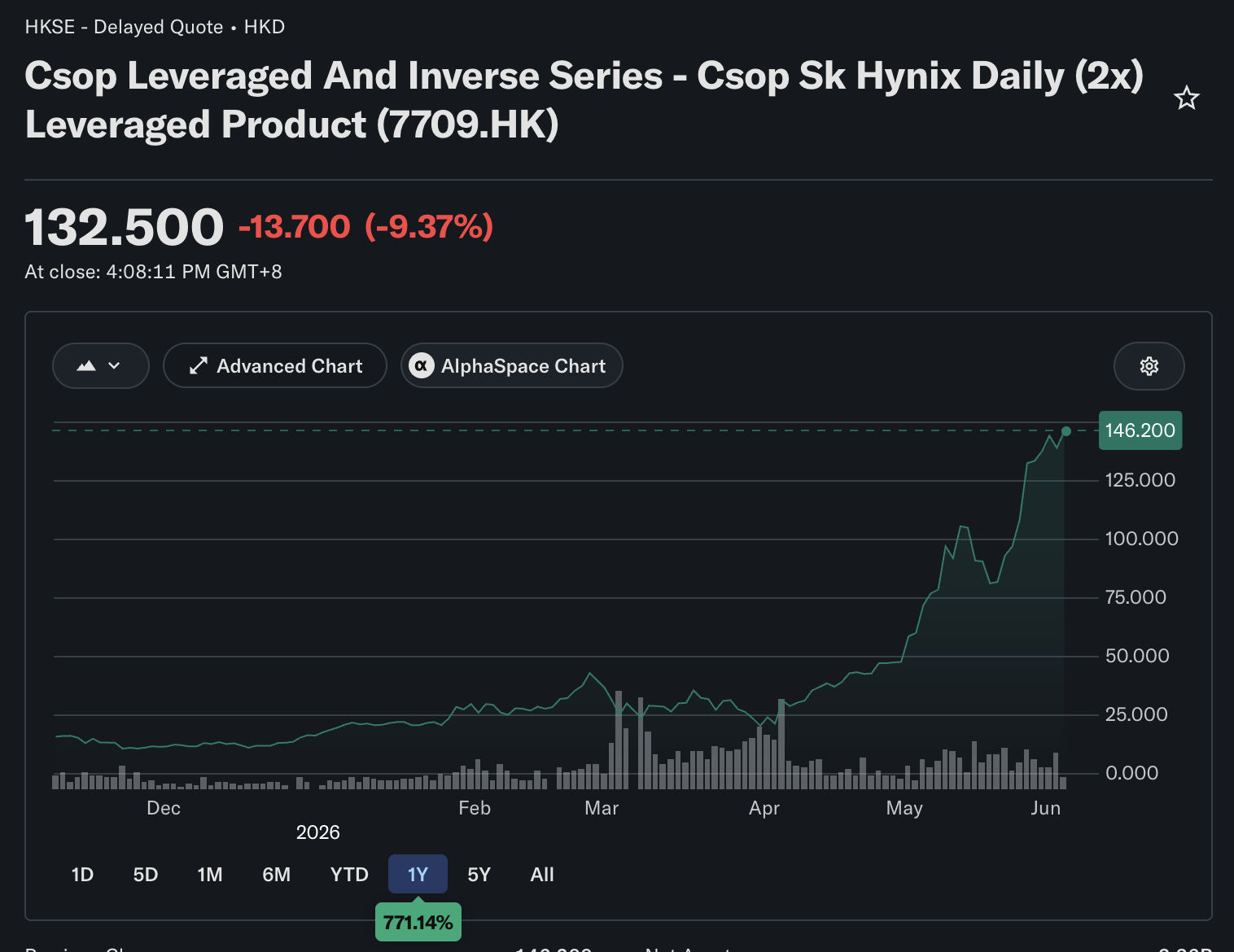
Task: Click the 146.200 price label tag
Action: click(x=1140, y=430)
